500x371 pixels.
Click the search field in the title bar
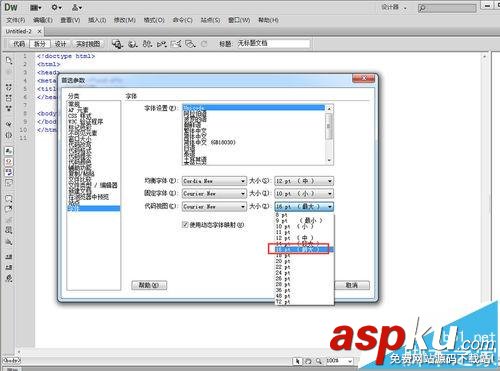pos(447,7)
